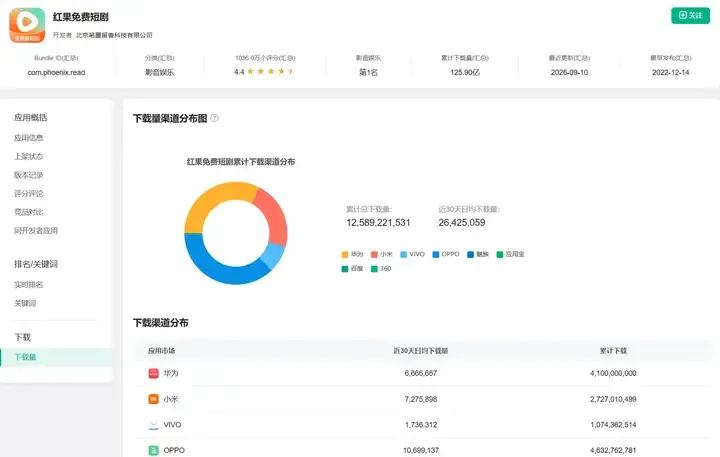Open 实时排名 in the sidebar
The height and width of the screenshot is (457, 720).
pyautogui.click(x=28, y=285)
